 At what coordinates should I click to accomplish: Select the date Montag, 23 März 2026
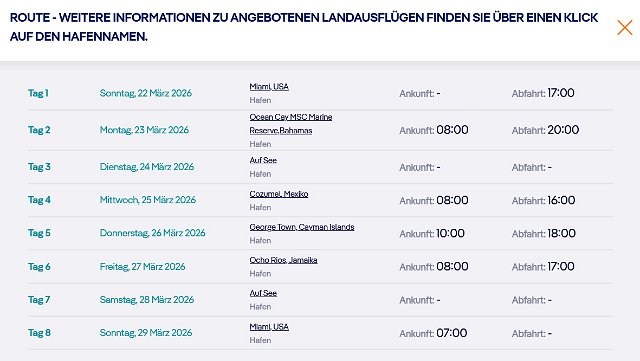click(144, 130)
